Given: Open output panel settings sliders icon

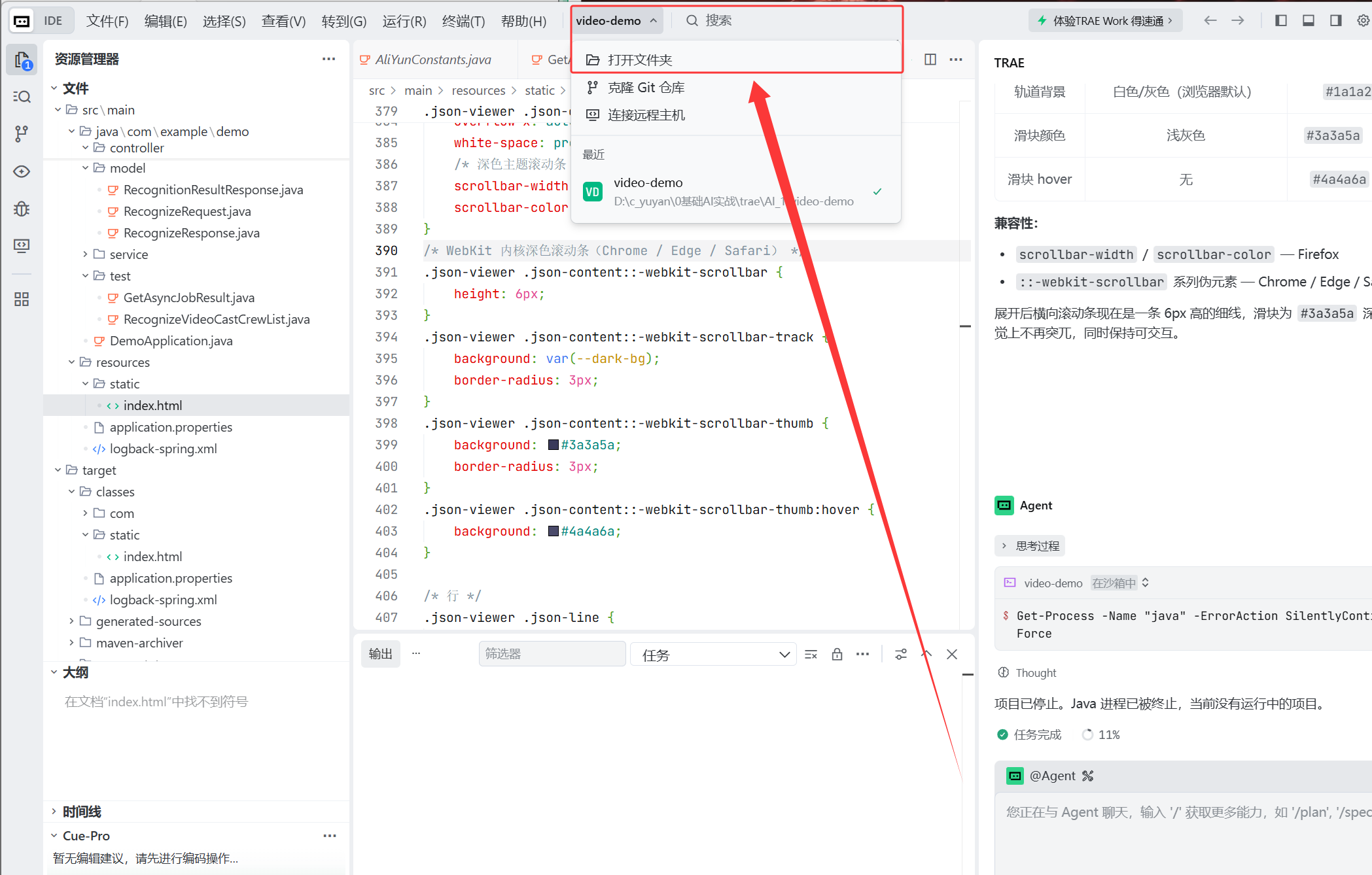Looking at the screenshot, I should tap(901, 655).
